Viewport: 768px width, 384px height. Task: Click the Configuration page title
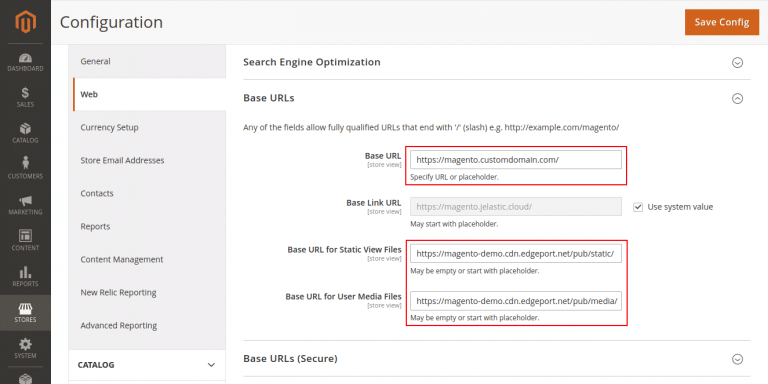pos(111,23)
